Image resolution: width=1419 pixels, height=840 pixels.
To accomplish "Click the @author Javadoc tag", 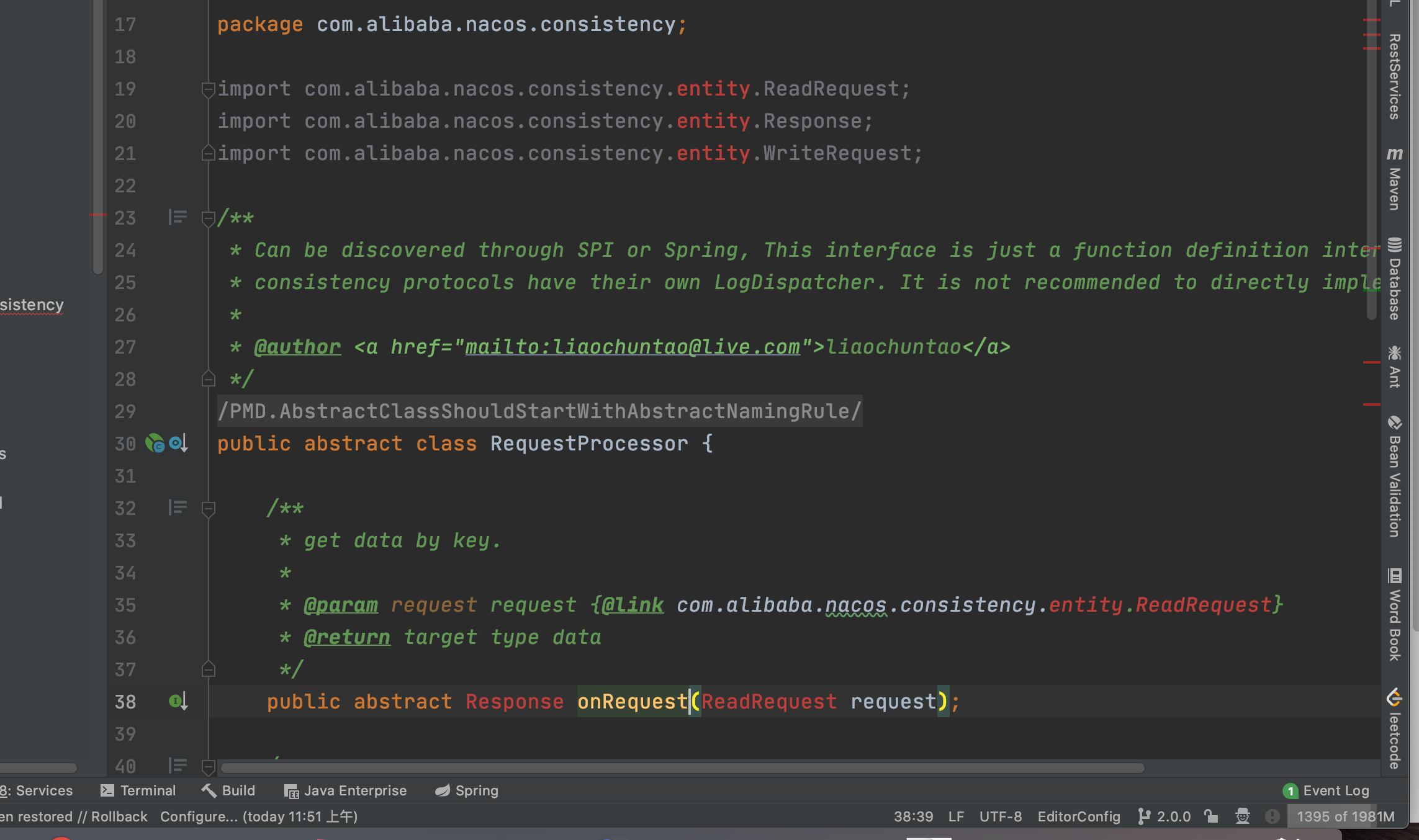I will click(297, 346).
